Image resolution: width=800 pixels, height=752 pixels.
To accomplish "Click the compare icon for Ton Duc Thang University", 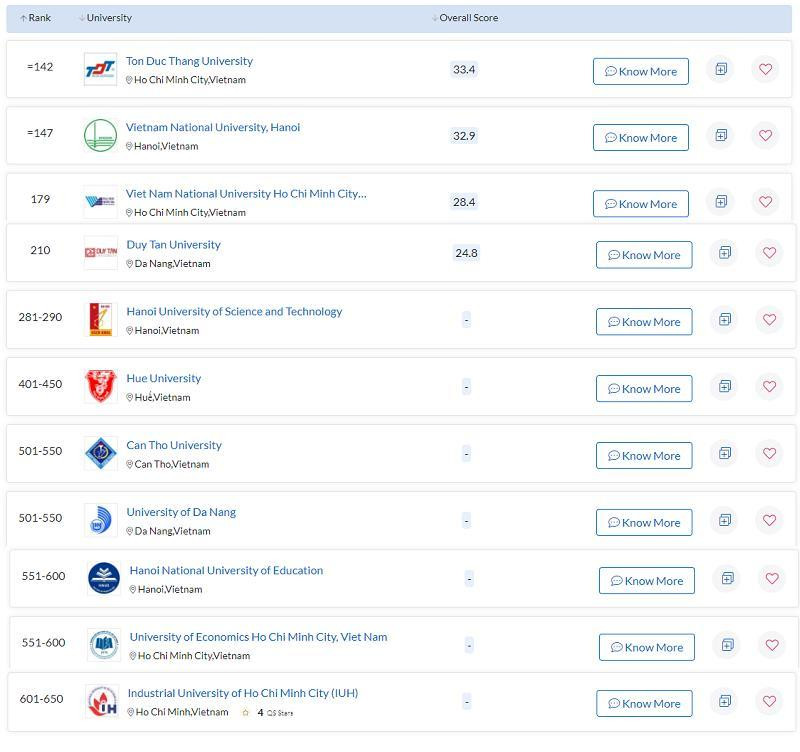I will 720,69.
